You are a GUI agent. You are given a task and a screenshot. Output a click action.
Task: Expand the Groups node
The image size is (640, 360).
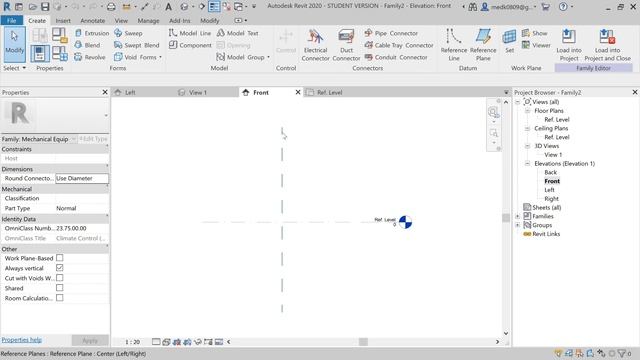(518, 225)
